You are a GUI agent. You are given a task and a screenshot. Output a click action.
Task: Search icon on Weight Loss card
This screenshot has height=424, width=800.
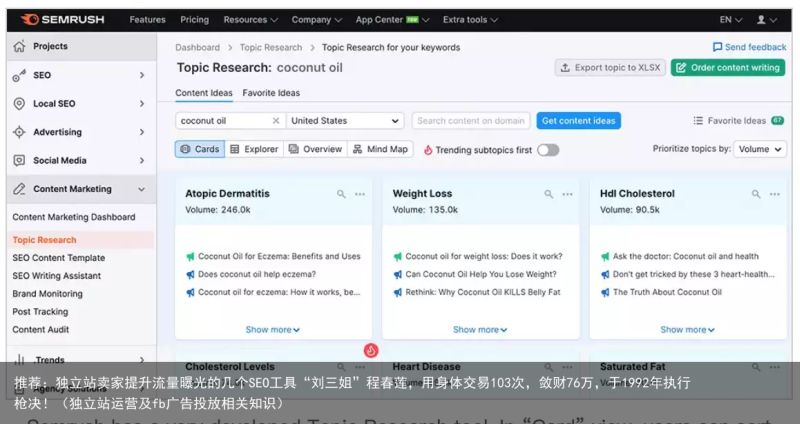(x=548, y=194)
